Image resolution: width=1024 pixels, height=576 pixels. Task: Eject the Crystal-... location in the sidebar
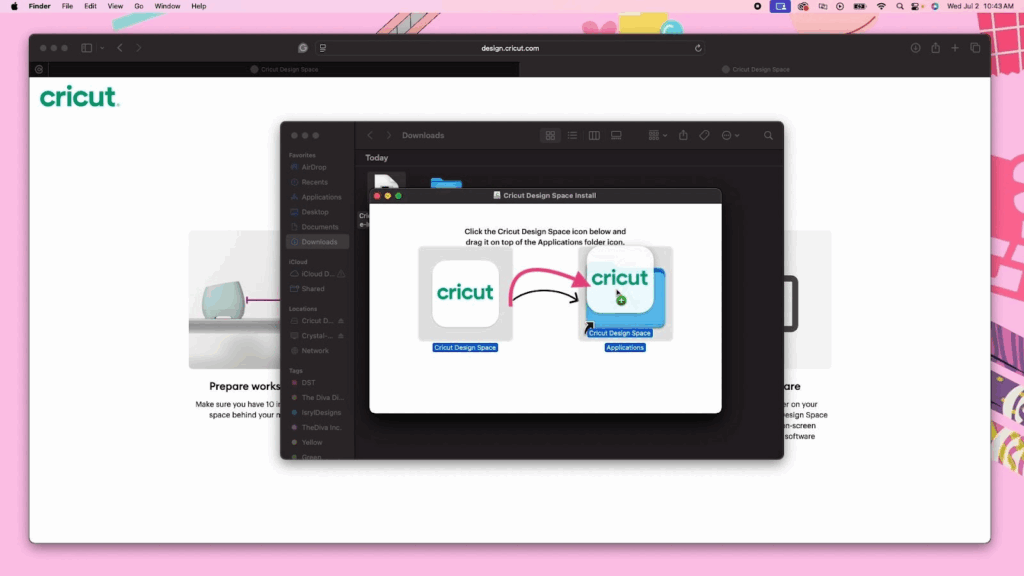(x=341, y=336)
